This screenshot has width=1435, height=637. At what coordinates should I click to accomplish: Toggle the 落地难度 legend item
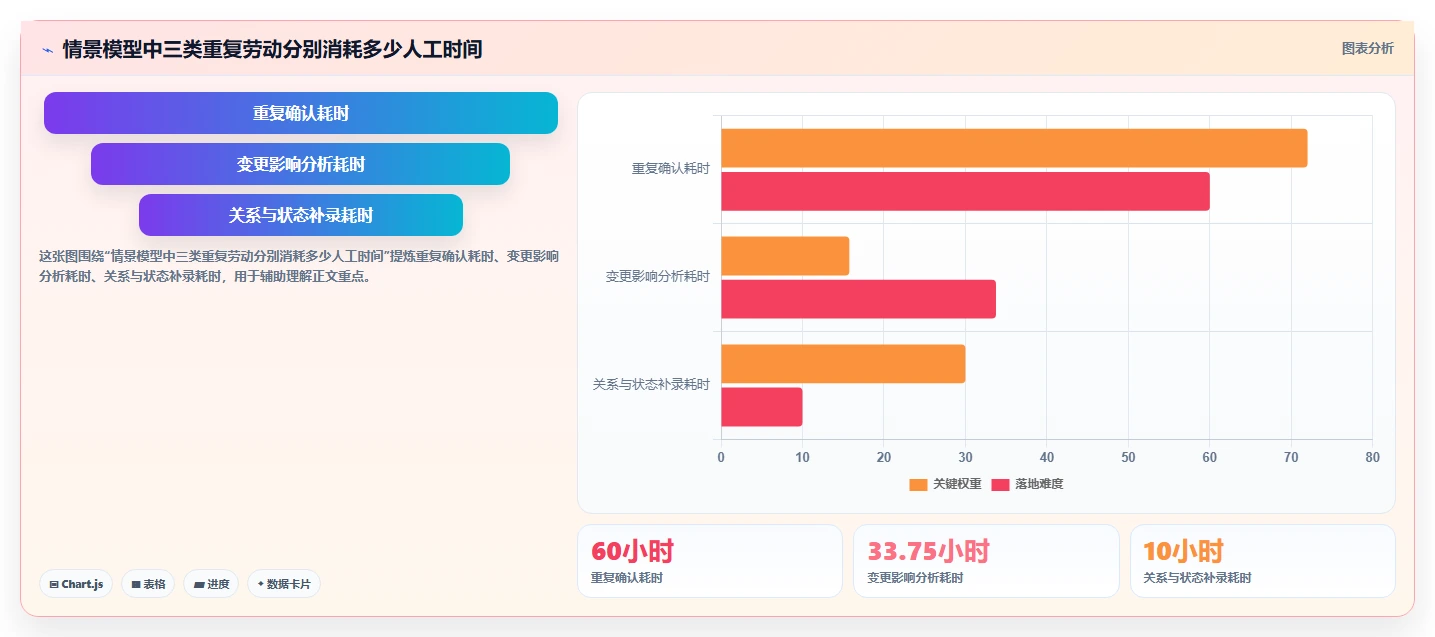(x=1027, y=484)
